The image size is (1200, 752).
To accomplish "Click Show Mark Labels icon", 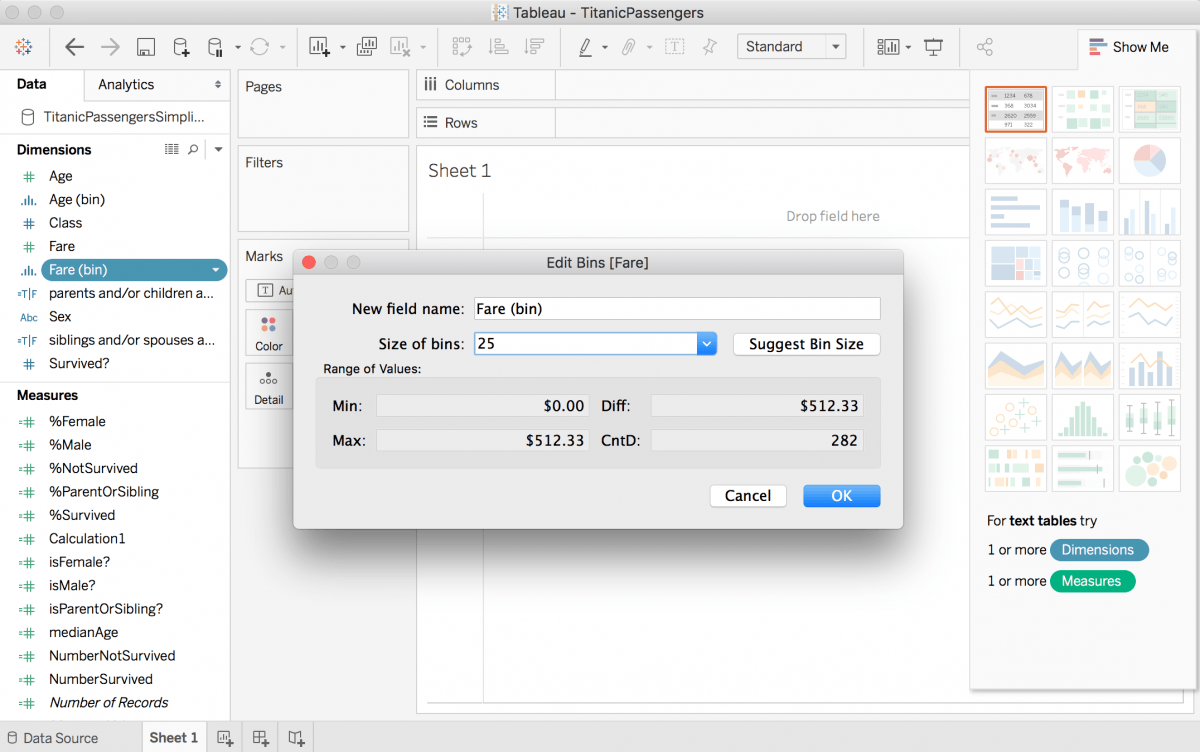I will pyautogui.click(x=675, y=47).
